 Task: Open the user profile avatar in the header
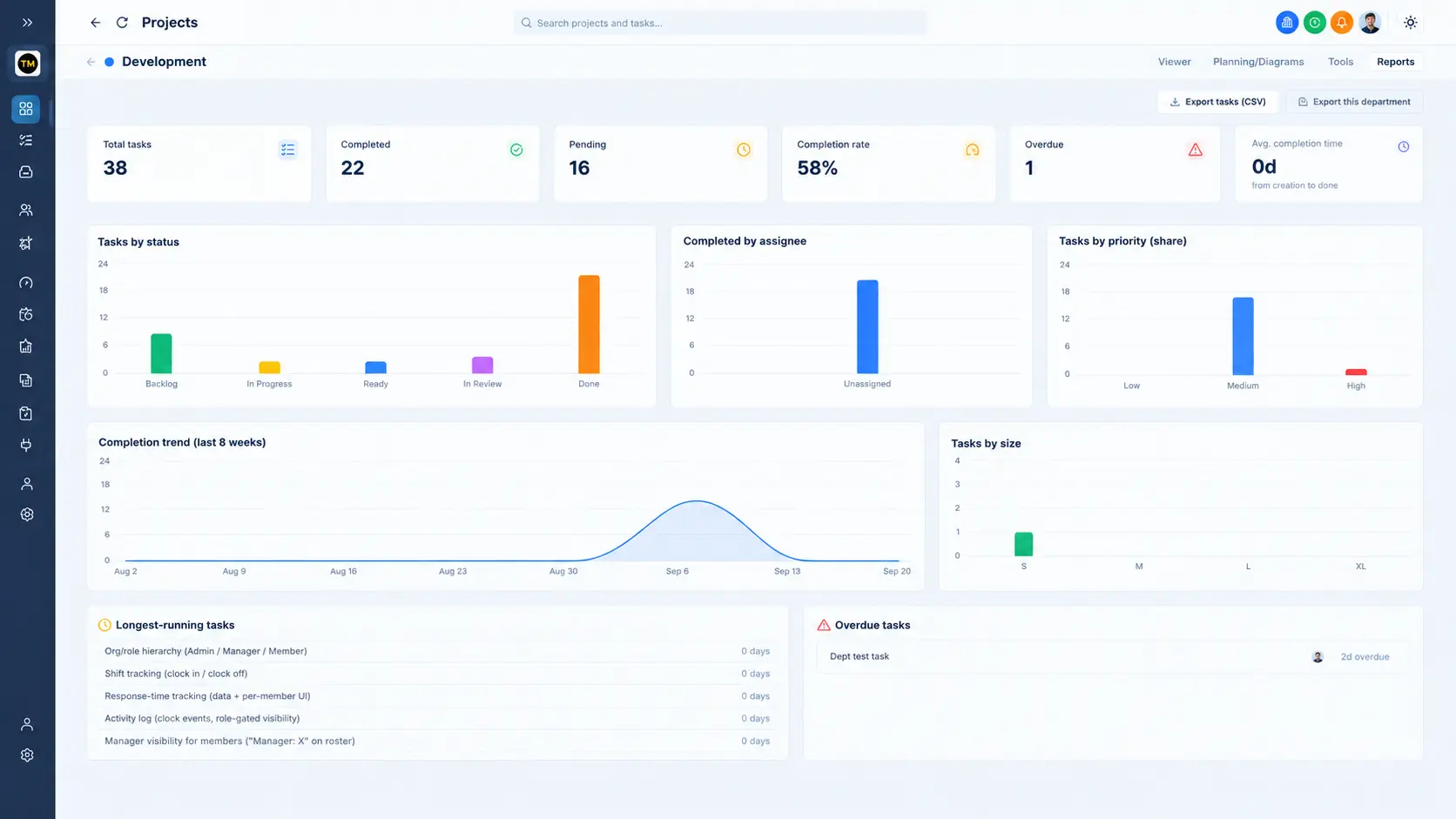(x=1370, y=23)
